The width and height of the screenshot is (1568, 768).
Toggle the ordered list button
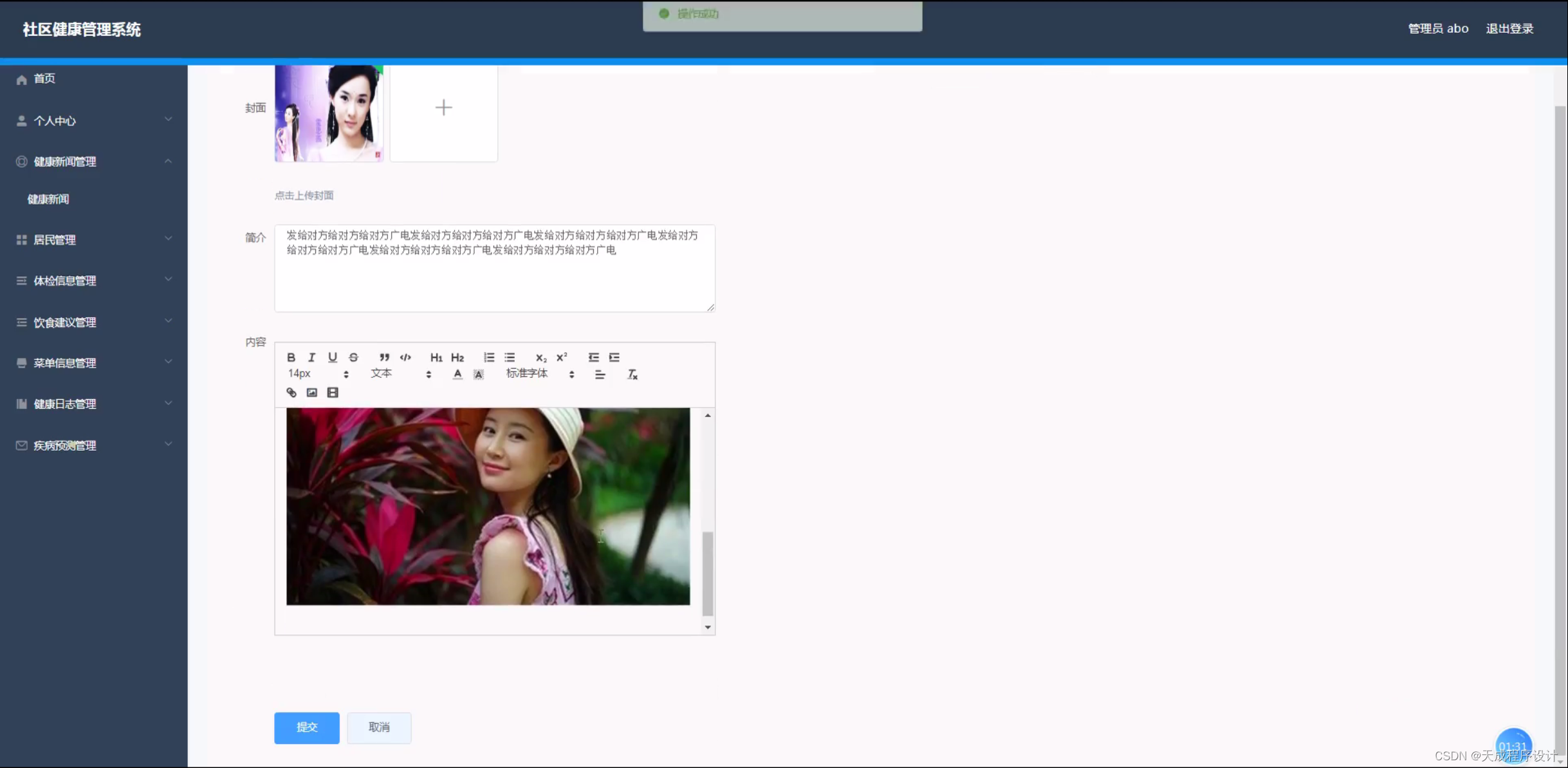[489, 357]
